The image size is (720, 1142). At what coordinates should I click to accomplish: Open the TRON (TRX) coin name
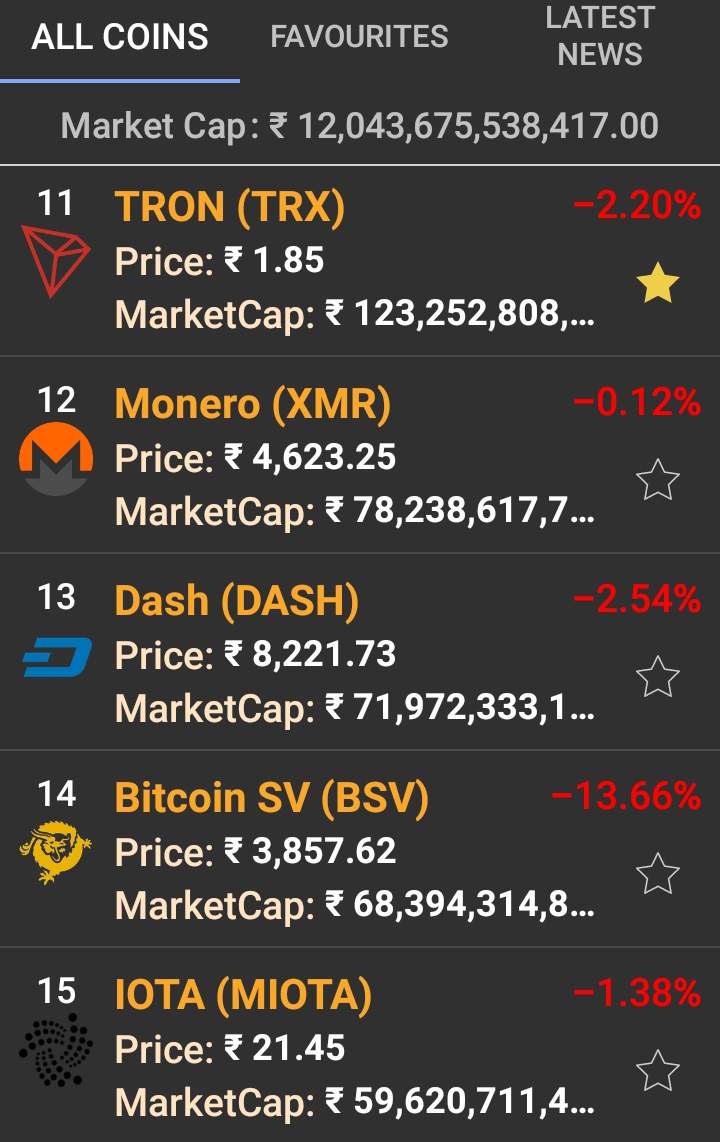click(x=230, y=207)
